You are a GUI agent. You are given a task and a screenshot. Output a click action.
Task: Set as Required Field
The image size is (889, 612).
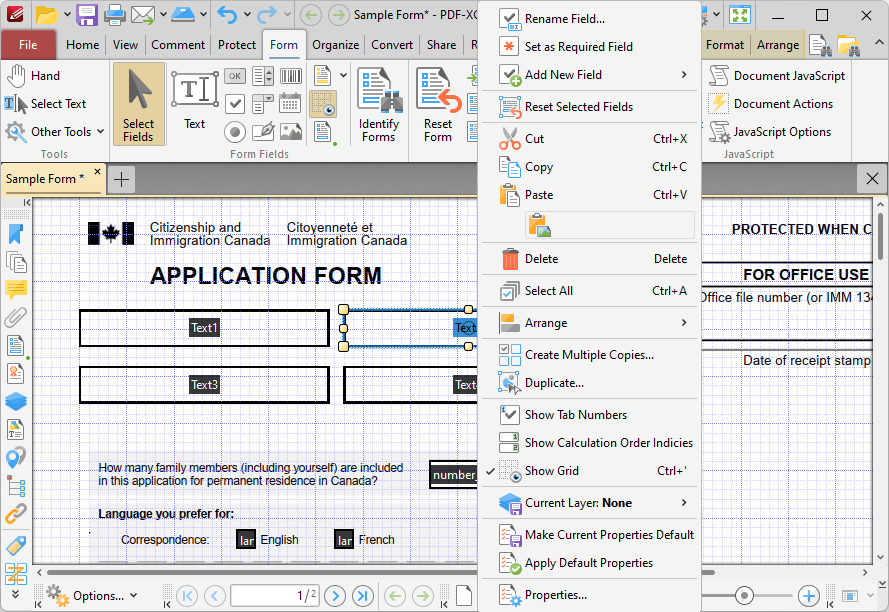(589, 47)
